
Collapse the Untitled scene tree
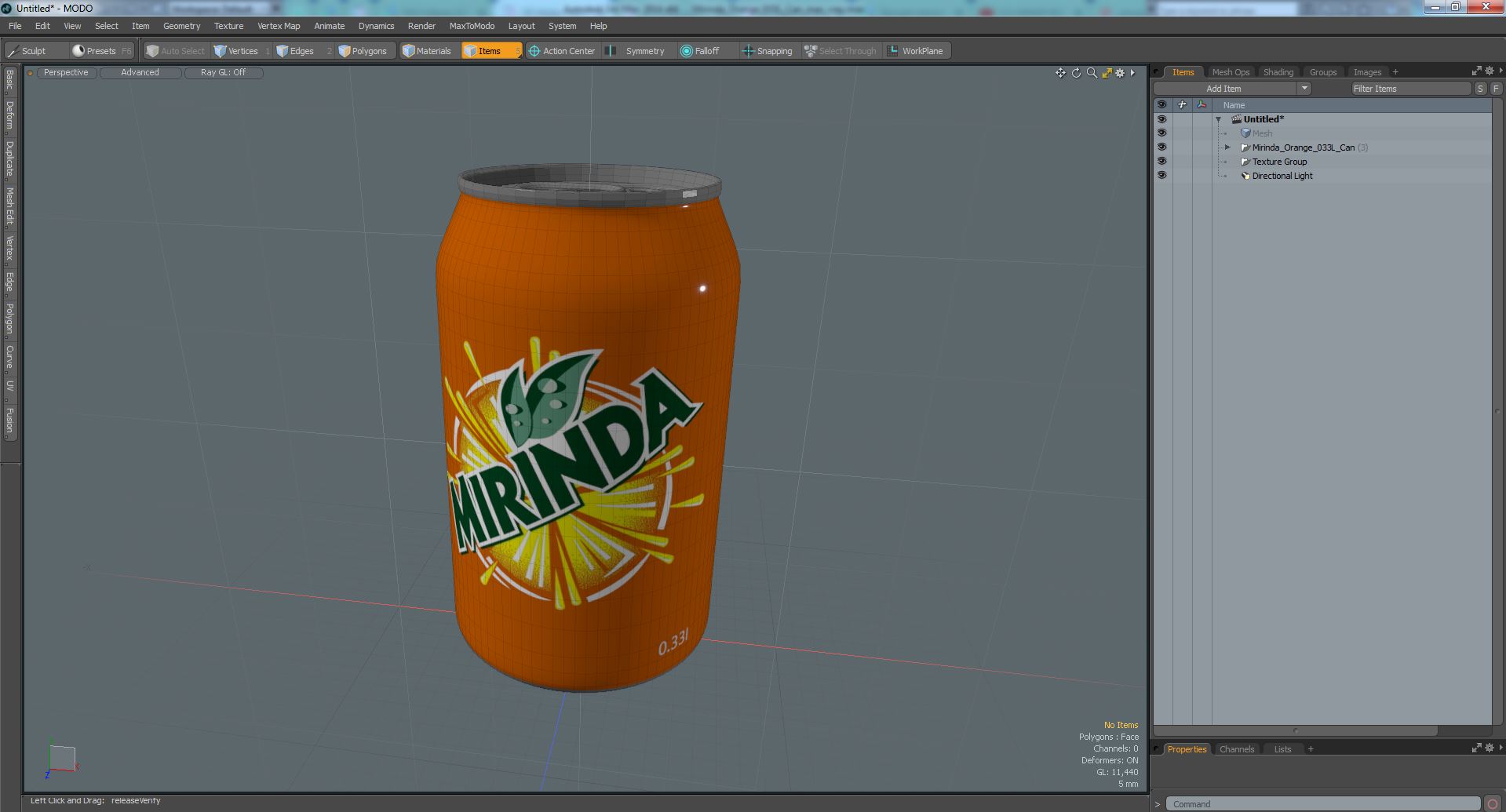coord(1219,120)
